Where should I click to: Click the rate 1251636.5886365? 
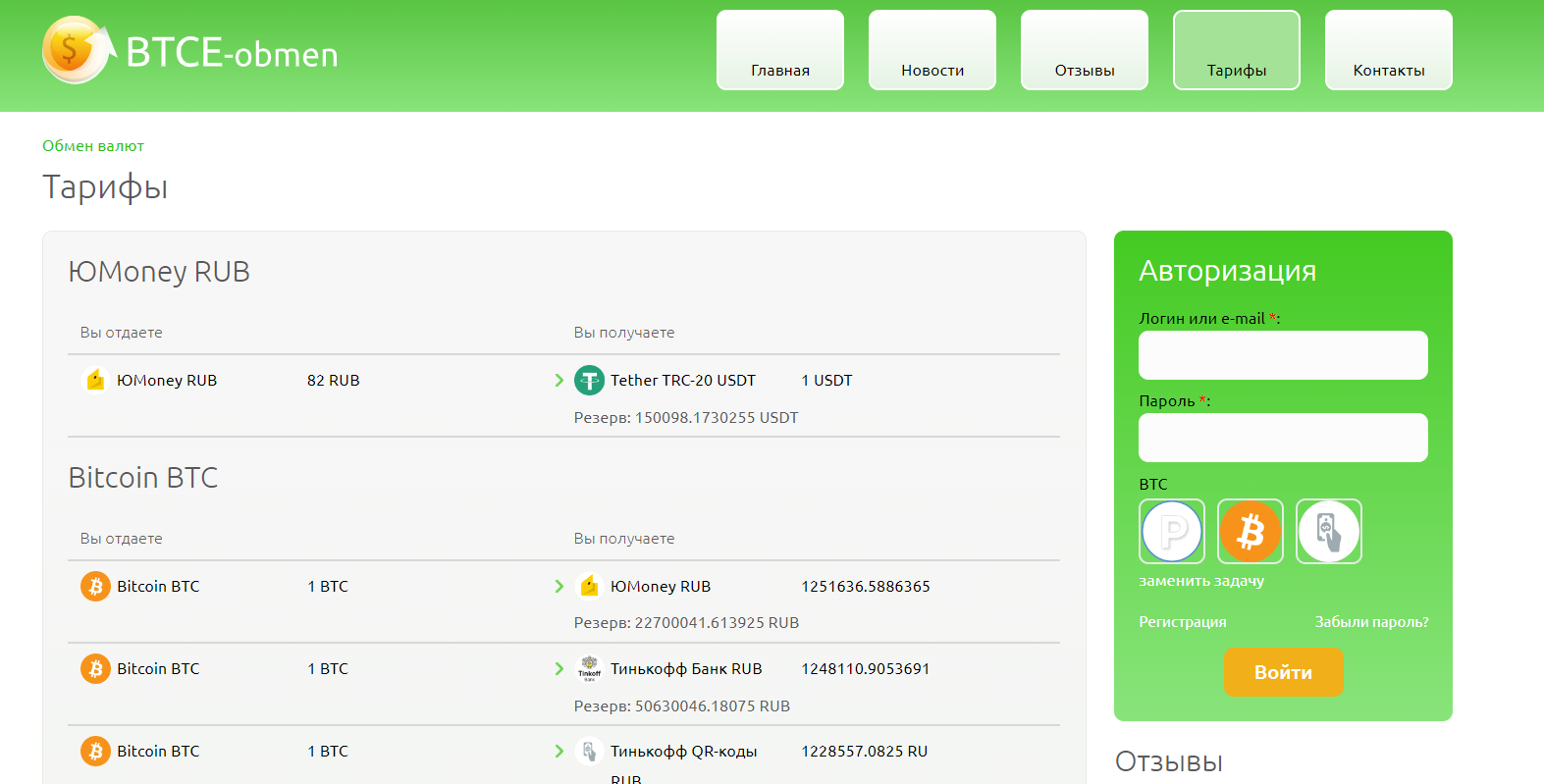coord(866,586)
